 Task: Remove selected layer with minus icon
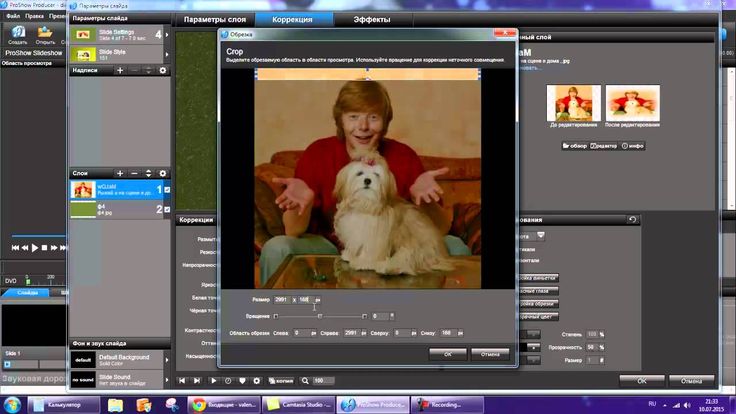(x=134, y=173)
